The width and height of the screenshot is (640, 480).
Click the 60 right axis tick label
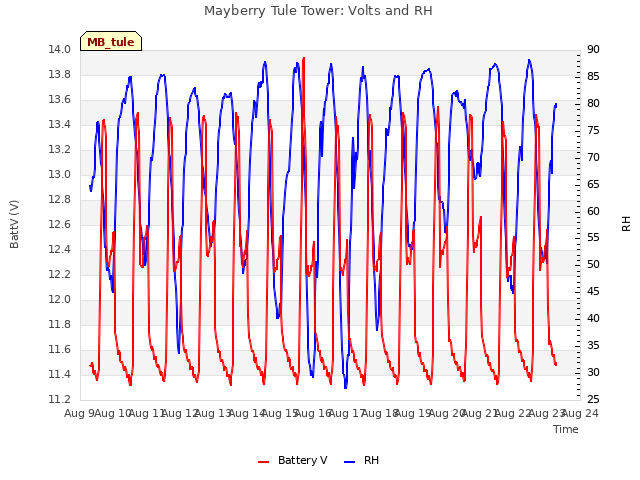[593, 211]
